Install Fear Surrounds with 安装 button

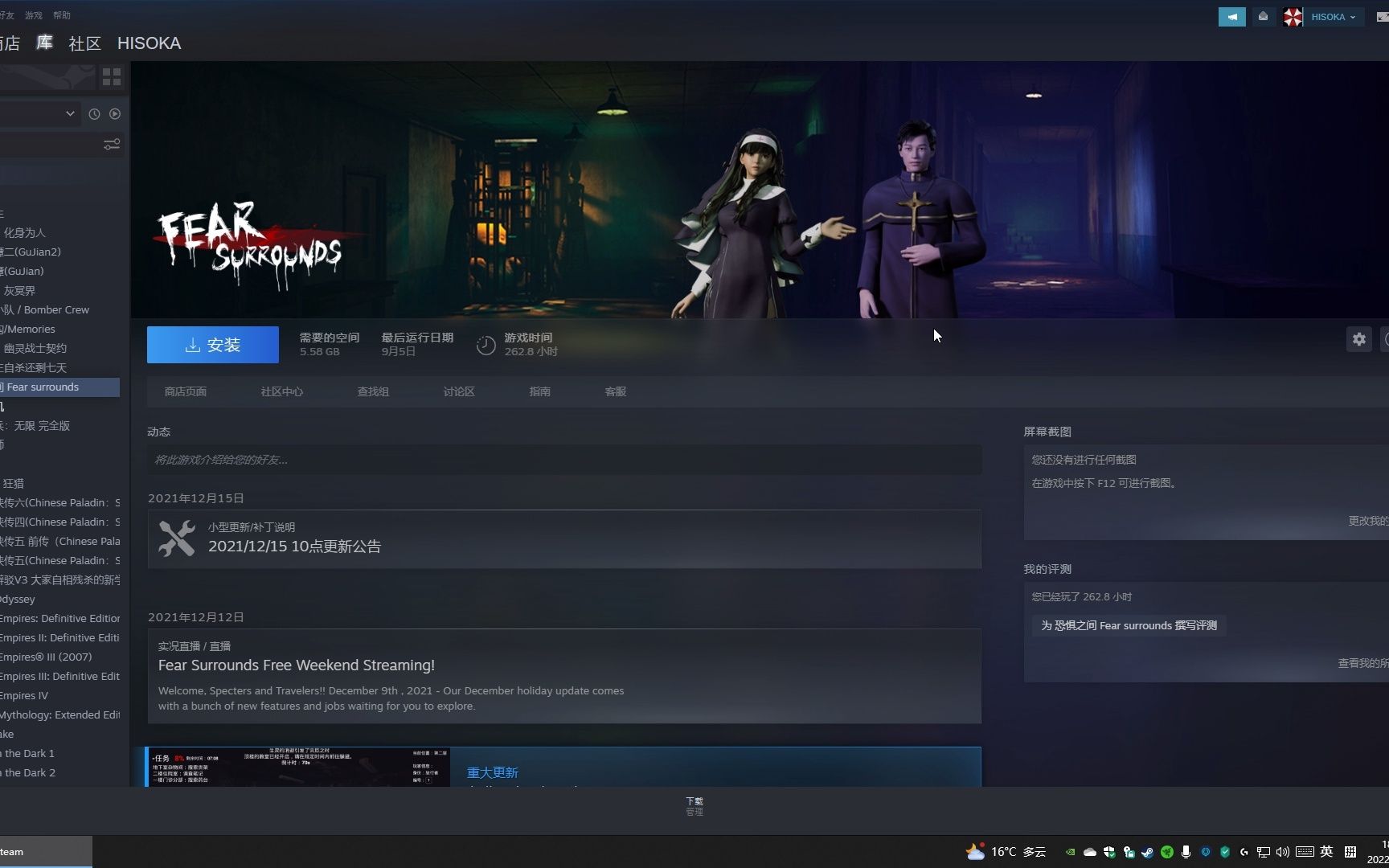pyautogui.click(x=213, y=345)
